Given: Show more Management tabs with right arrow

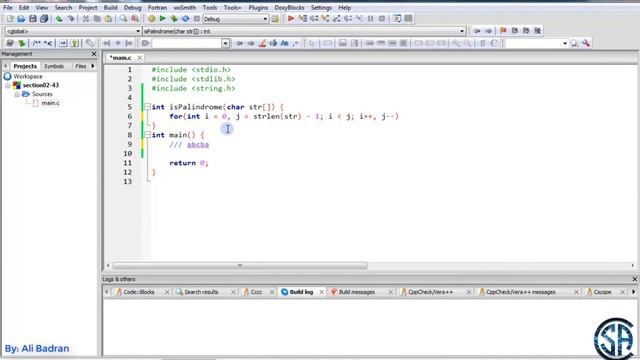Looking at the screenshot, I should pos(93,66).
